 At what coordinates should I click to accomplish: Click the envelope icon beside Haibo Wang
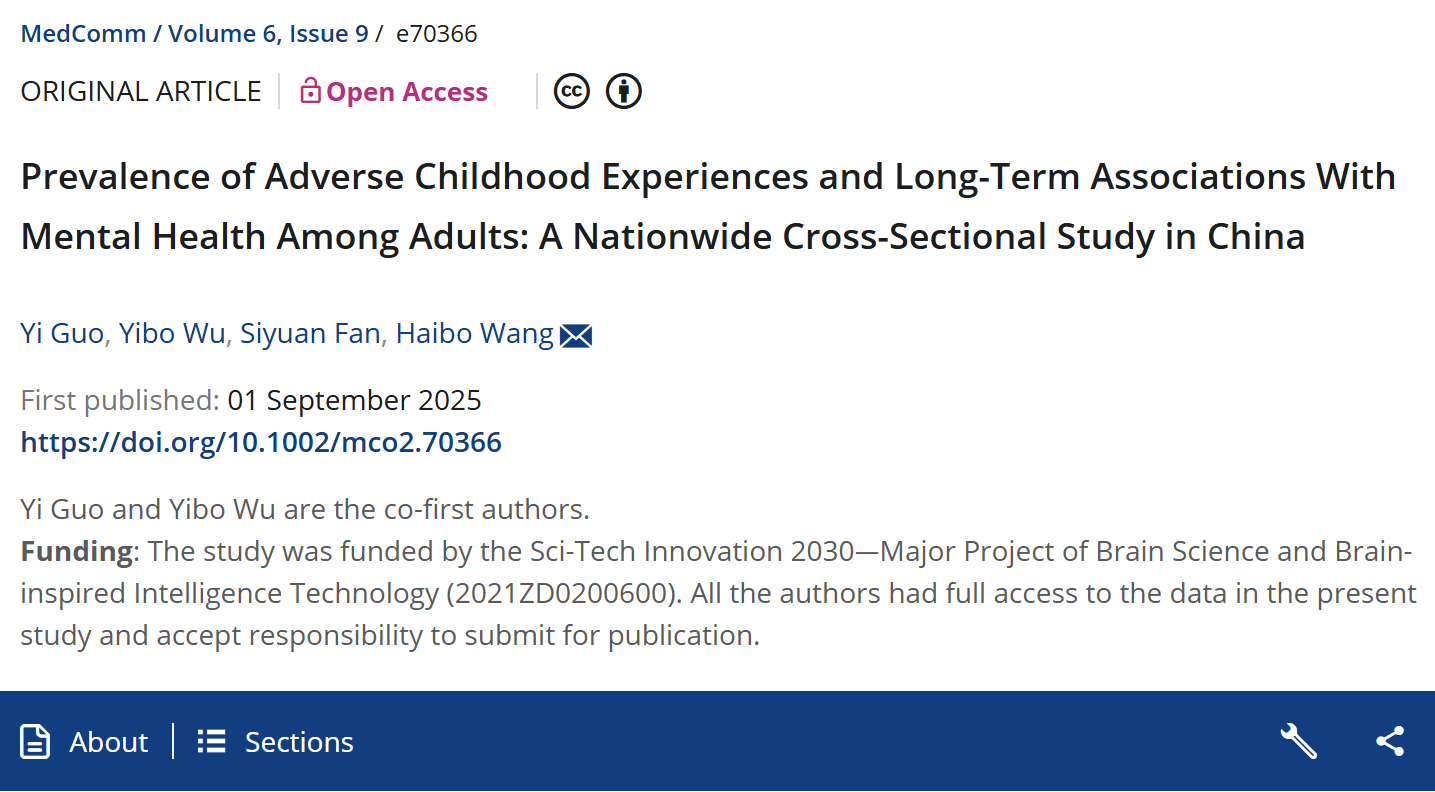point(576,336)
